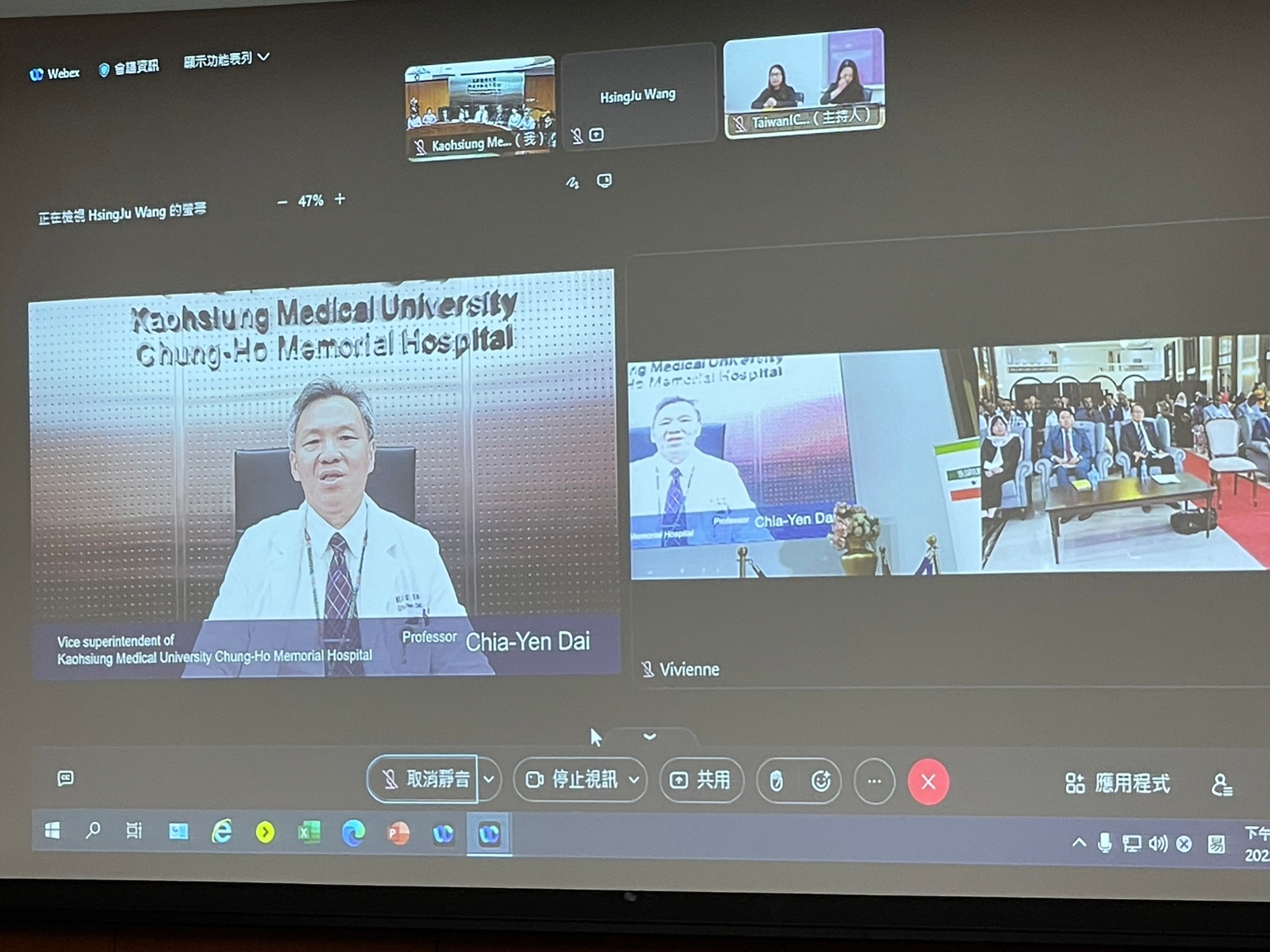The width and height of the screenshot is (1270, 952).
Task: Click the 正在檢視 HsingJu Wang 的螢幕 label
Action: tap(122, 214)
